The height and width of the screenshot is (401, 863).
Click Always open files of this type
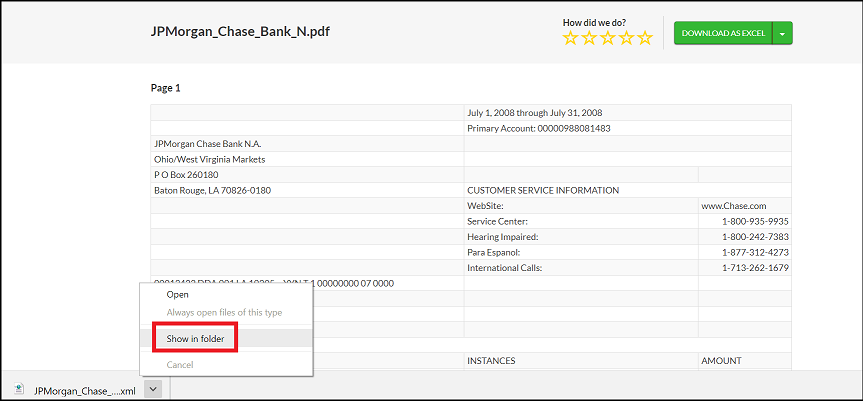(x=224, y=313)
